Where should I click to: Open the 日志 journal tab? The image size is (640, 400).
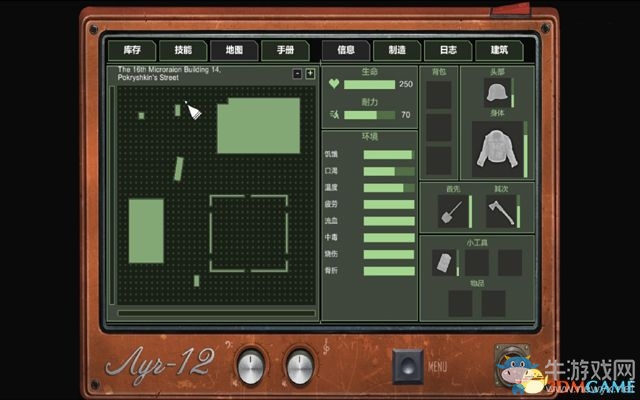(x=448, y=50)
